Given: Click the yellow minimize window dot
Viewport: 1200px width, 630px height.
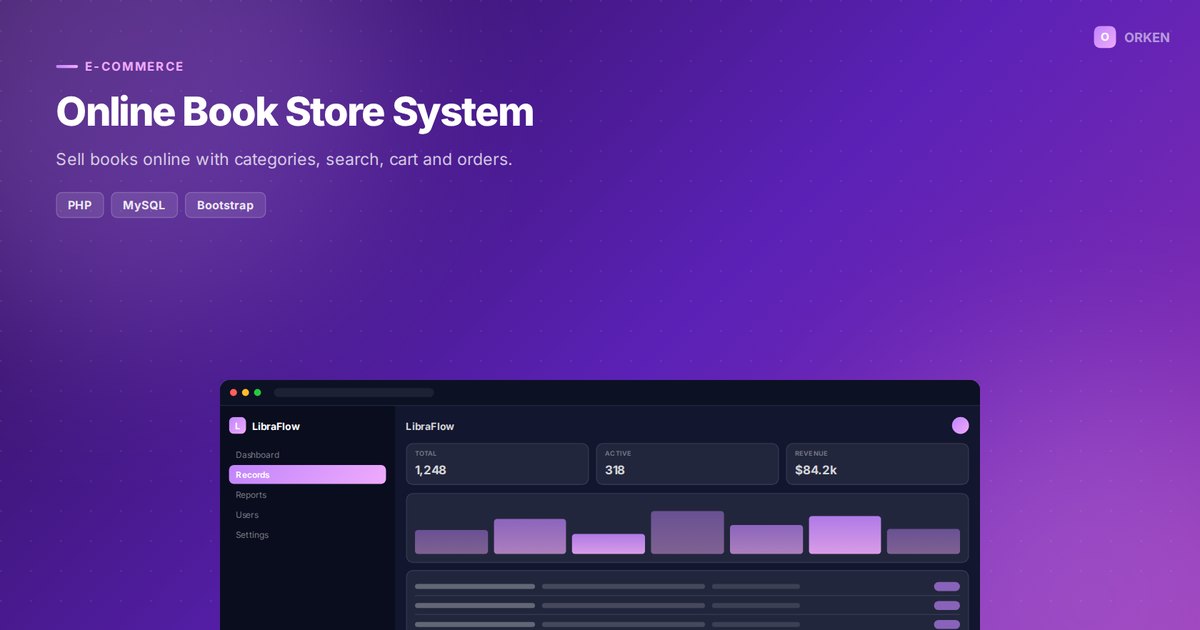Looking at the screenshot, I should pyautogui.click(x=246, y=393).
